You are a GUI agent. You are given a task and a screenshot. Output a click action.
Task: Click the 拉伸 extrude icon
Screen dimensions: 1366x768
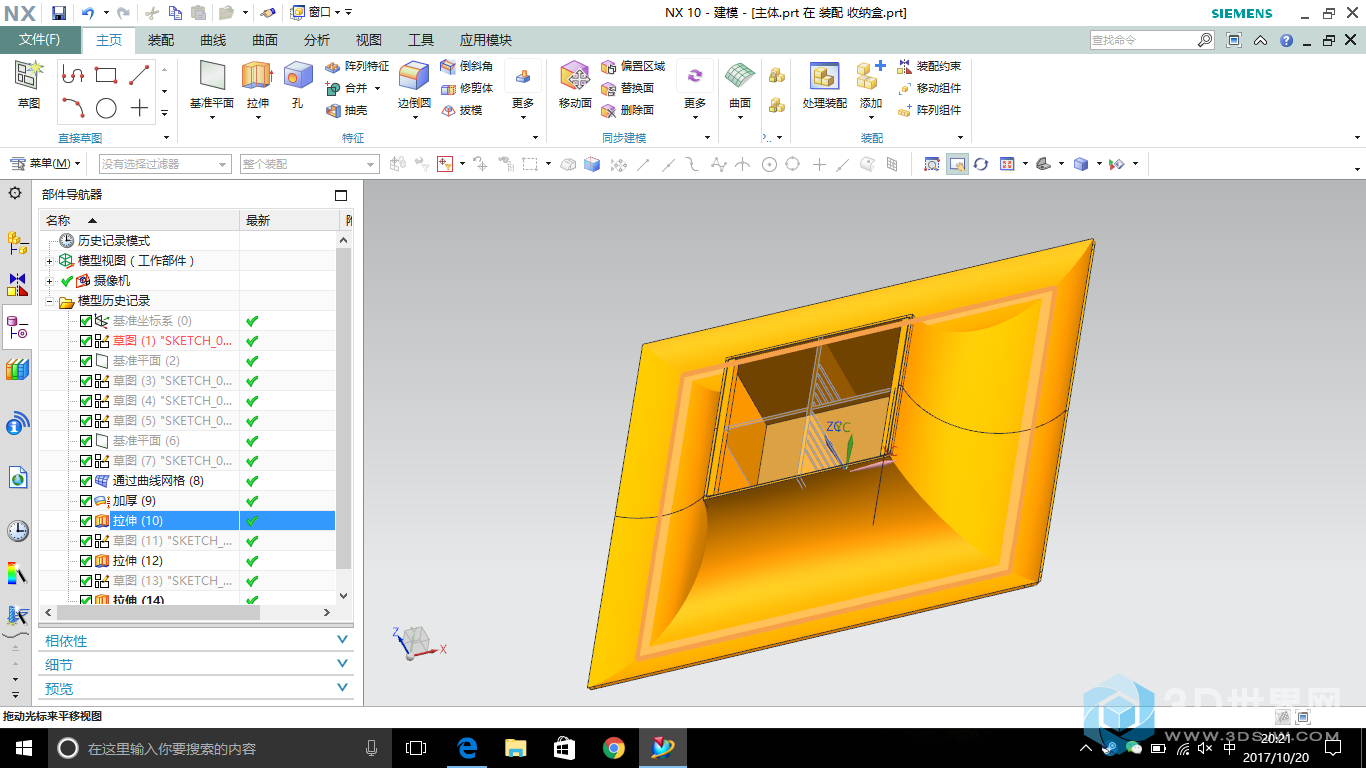[257, 76]
